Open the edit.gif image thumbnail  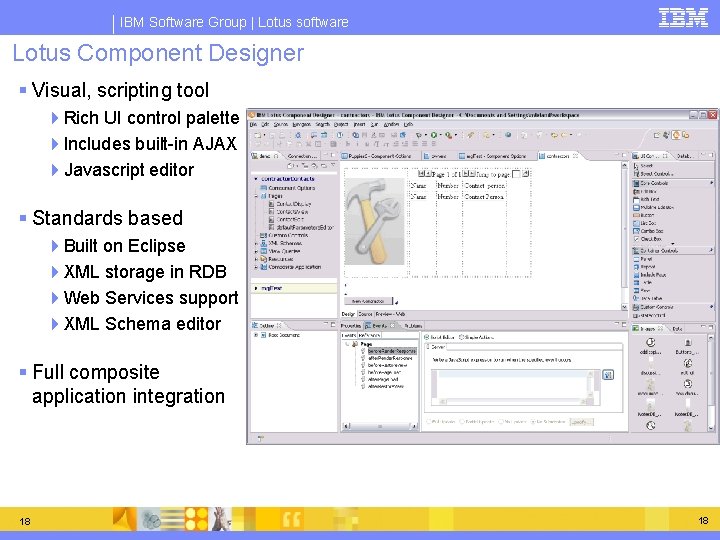687,367
